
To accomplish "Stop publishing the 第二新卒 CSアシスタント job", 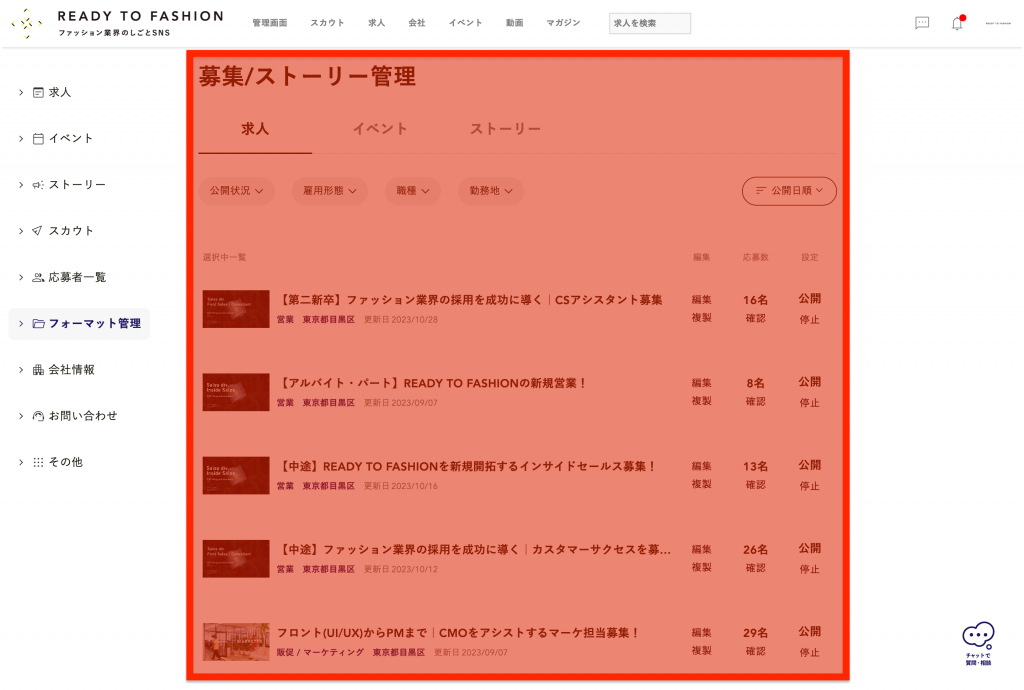I will click(809, 320).
